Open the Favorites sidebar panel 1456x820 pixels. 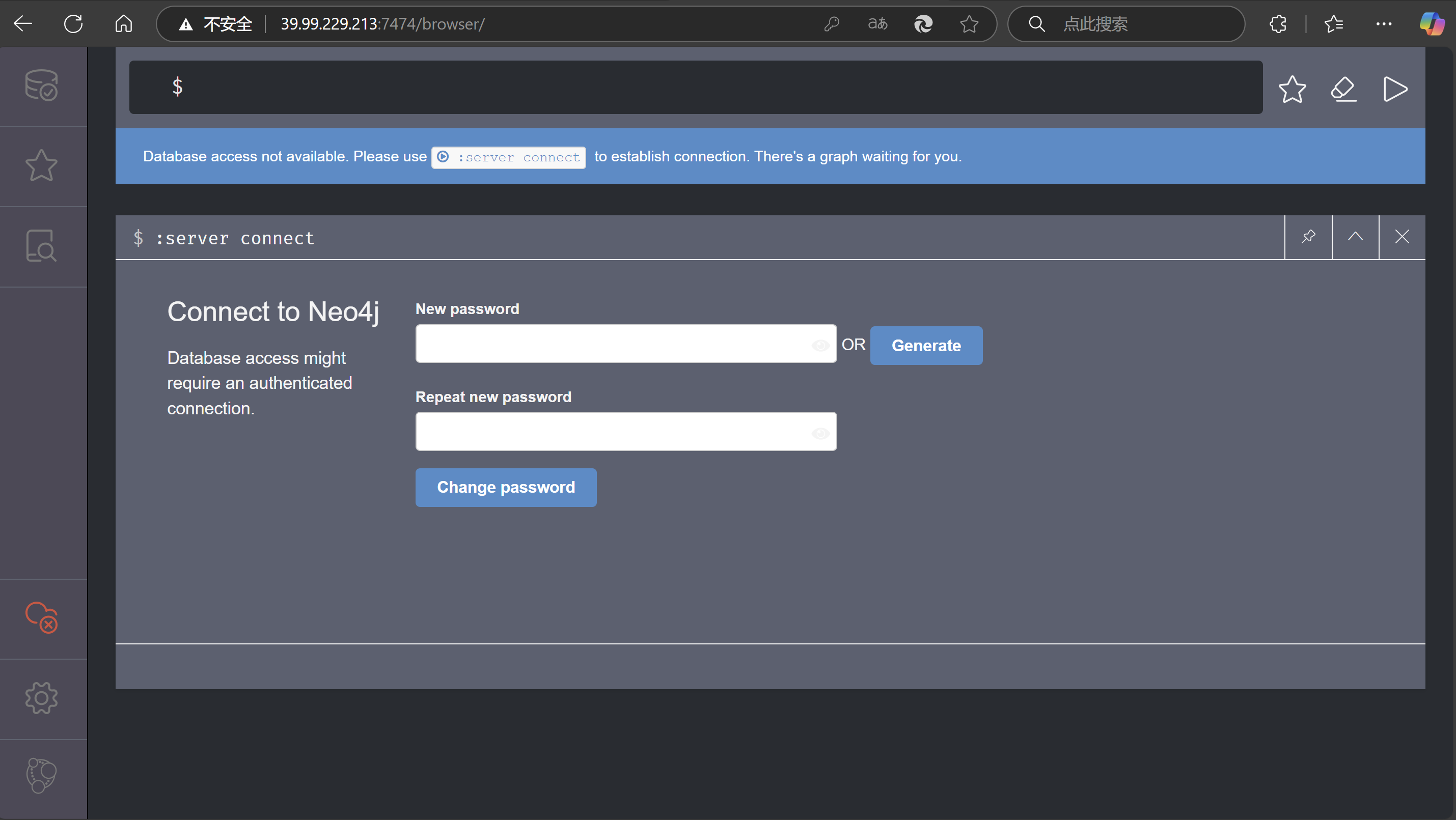pyautogui.click(x=41, y=166)
